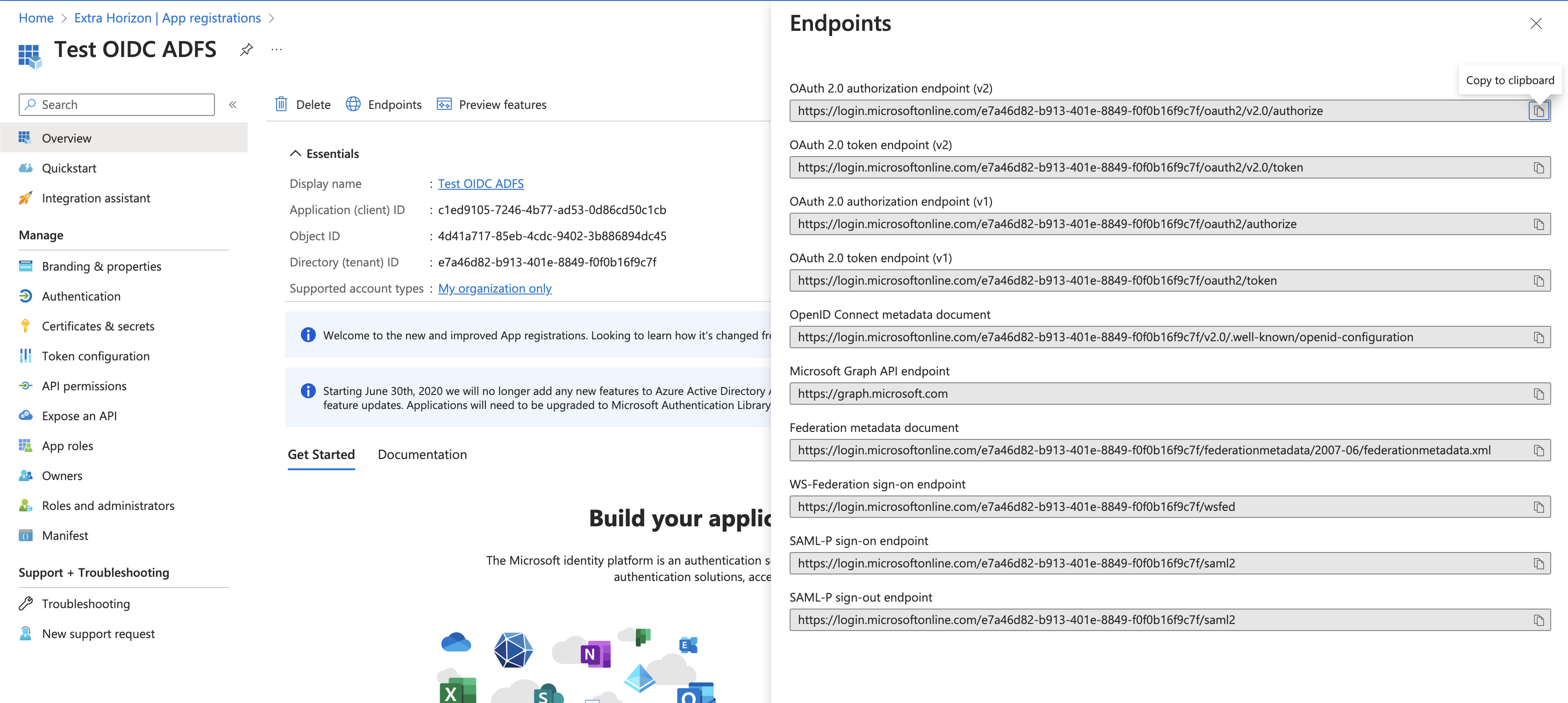Image resolution: width=1568 pixels, height=703 pixels.
Task: Switch to the Documentation tab
Action: click(422, 454)
